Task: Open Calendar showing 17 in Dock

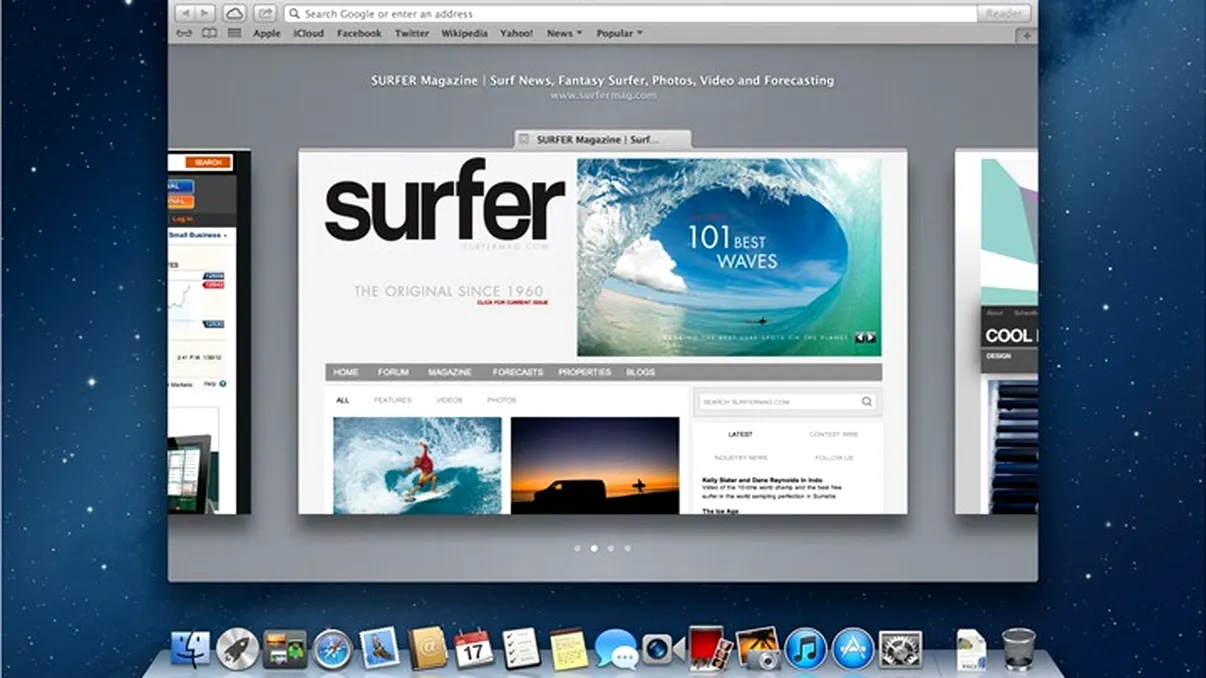Action: click(x=474, y=648)
